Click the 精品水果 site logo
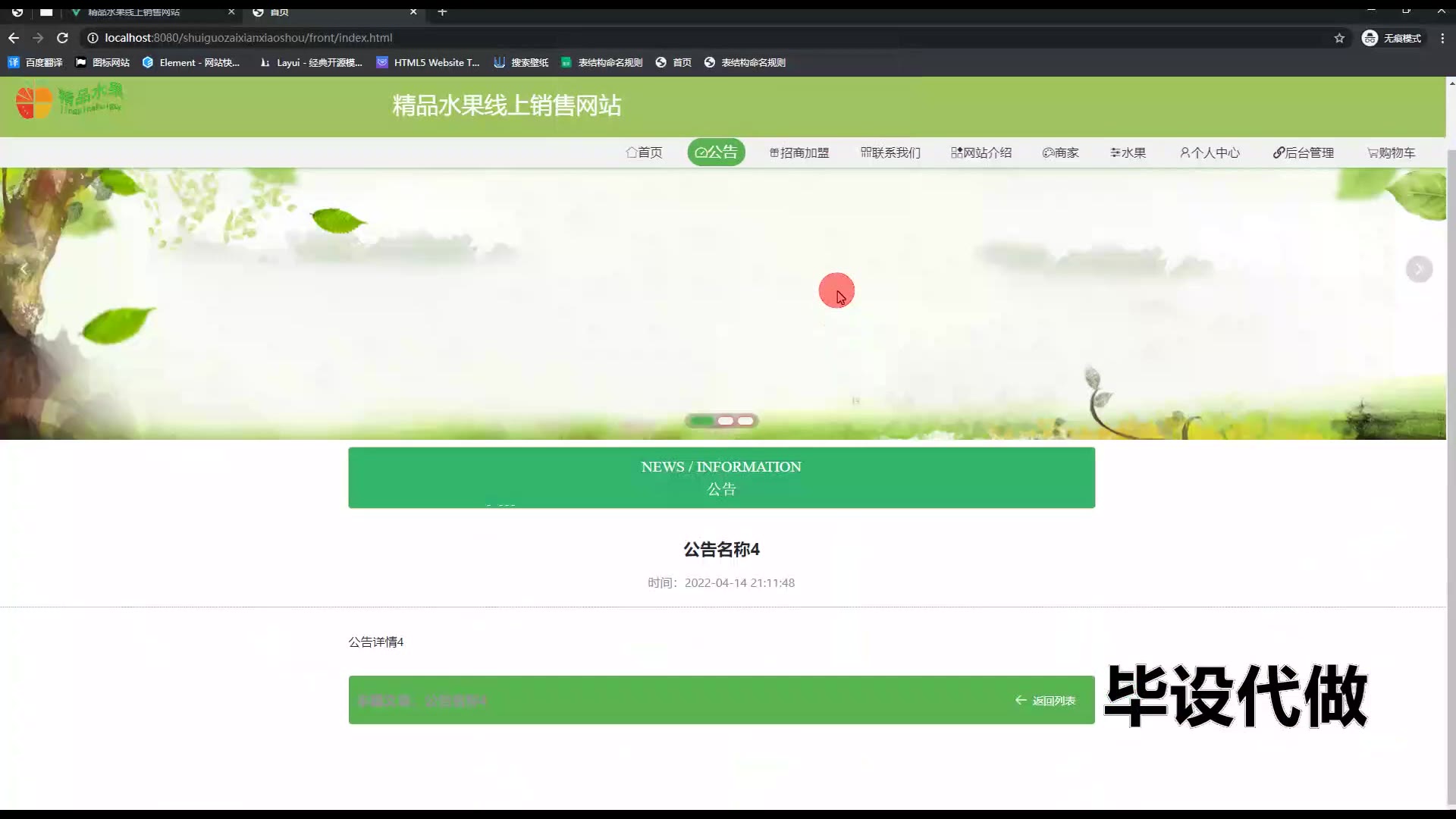Viewport: 1456px width, 819px height. (x=70, y=102)
